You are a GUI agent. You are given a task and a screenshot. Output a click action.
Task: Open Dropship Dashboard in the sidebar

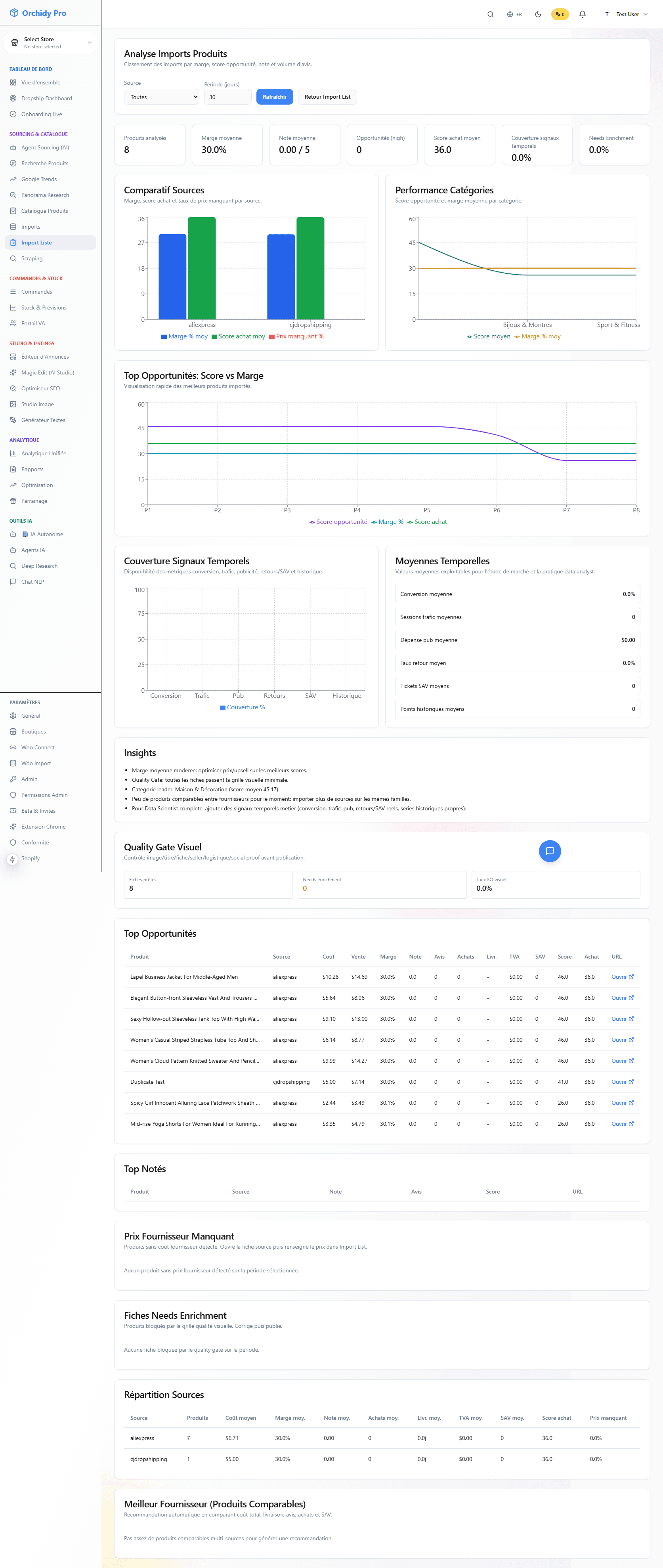tap(46, 99)
